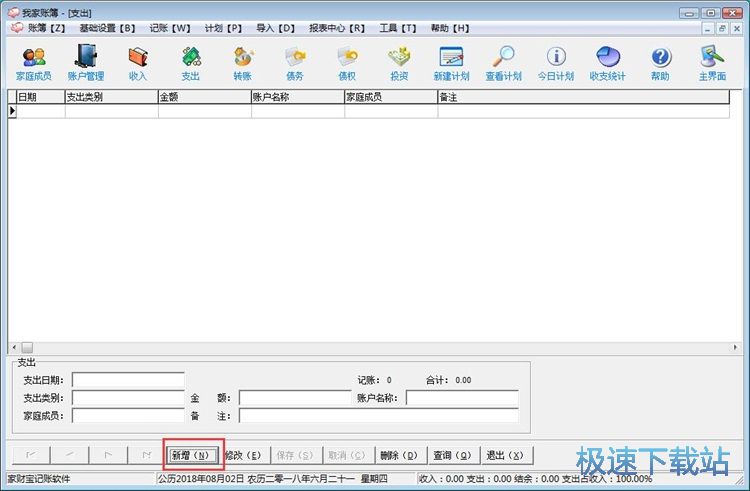Click the horizontal scrollbar right arrow
The width and height of the screenshot is (750, 491).
(735, 348)
